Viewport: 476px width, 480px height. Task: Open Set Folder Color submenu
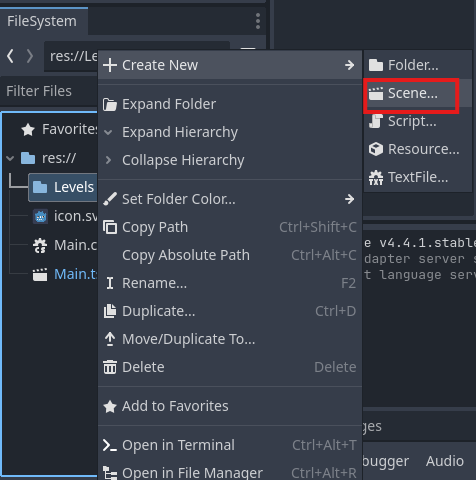coord(230,199)
